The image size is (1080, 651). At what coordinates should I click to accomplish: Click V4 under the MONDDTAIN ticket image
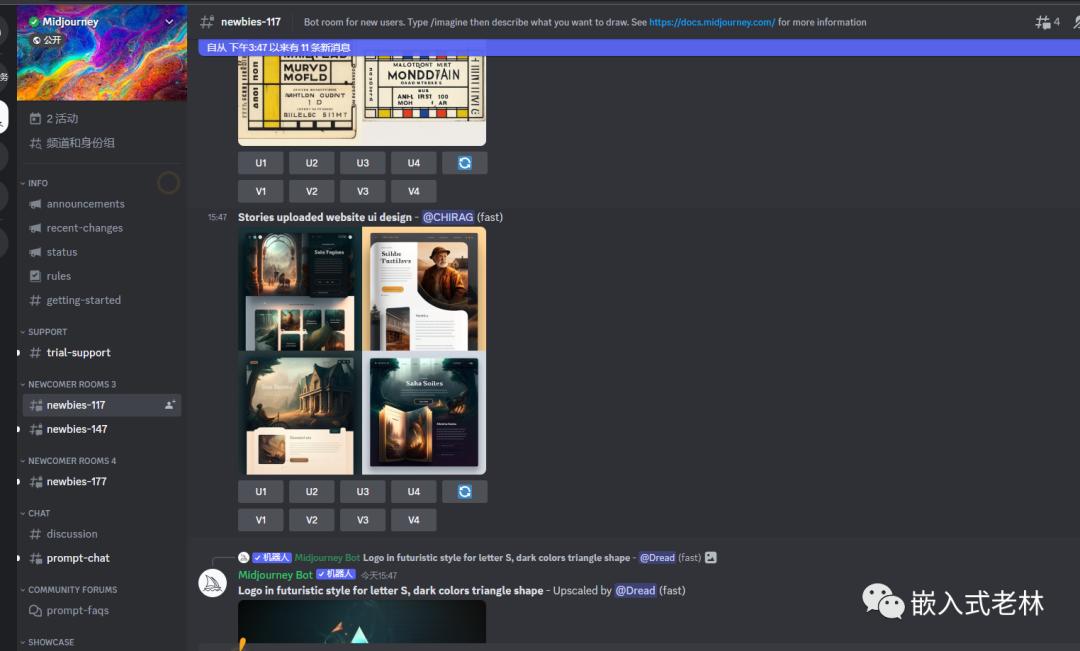click(x=413, y=192)
